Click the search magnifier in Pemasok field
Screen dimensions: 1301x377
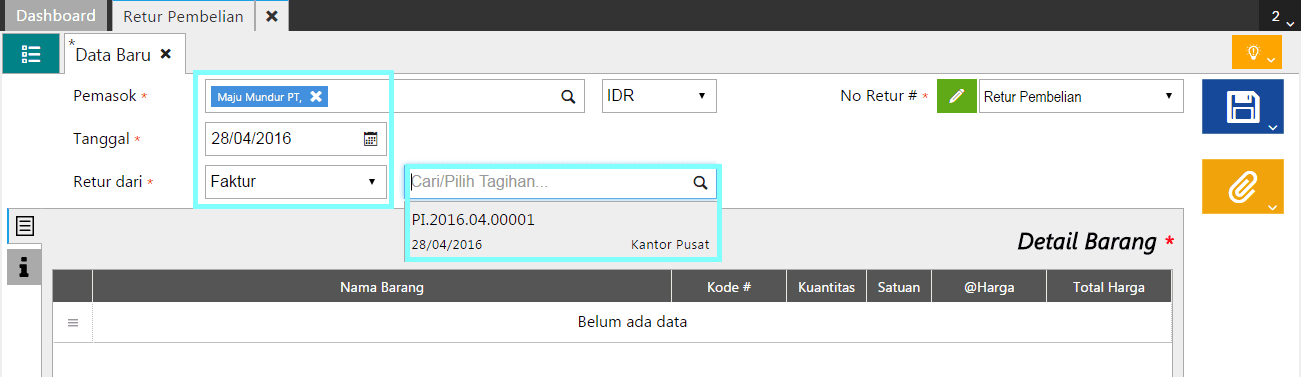[567, 97]
